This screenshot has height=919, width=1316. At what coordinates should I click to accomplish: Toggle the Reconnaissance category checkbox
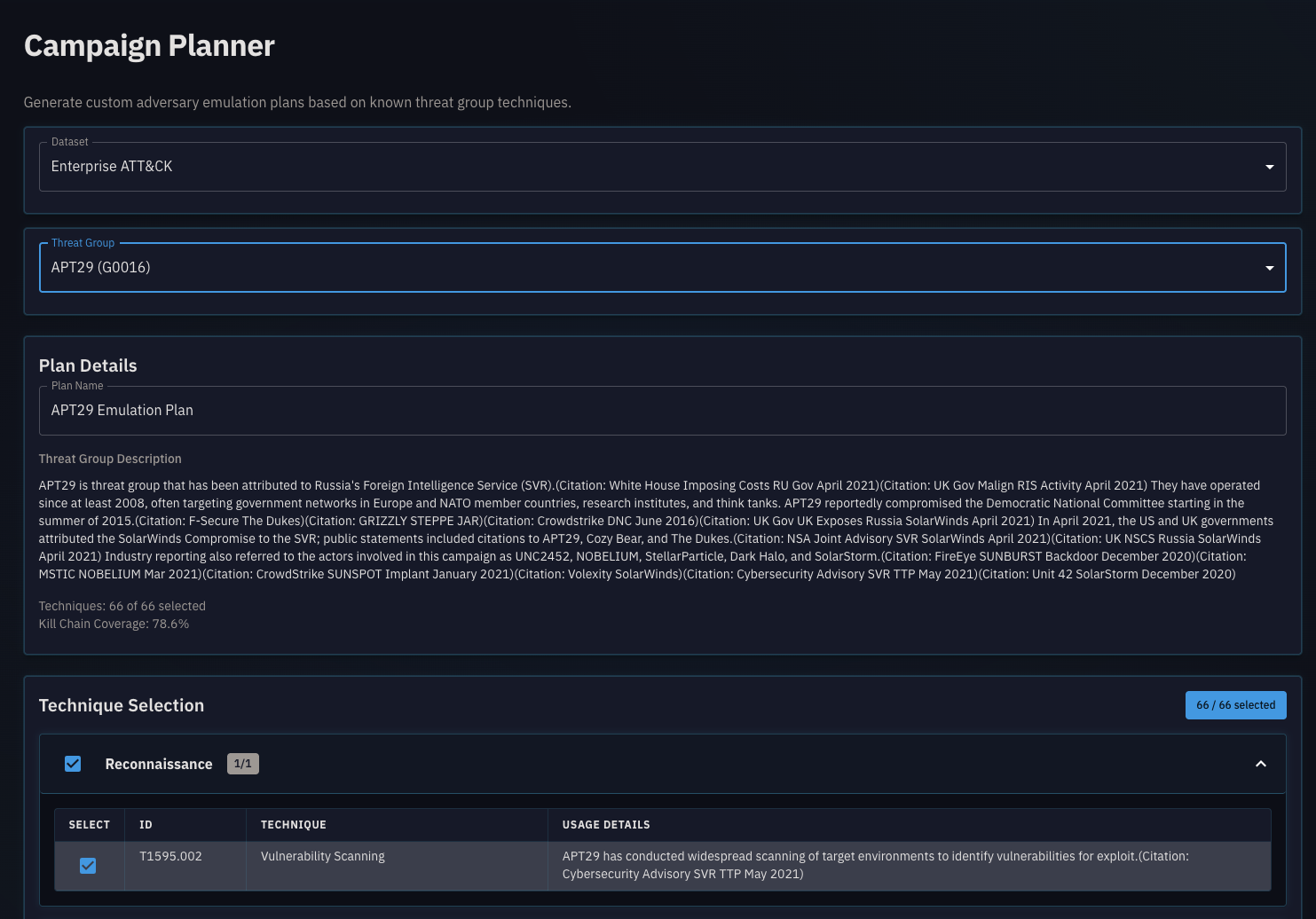pyautogui.click(x=73, y=764)
